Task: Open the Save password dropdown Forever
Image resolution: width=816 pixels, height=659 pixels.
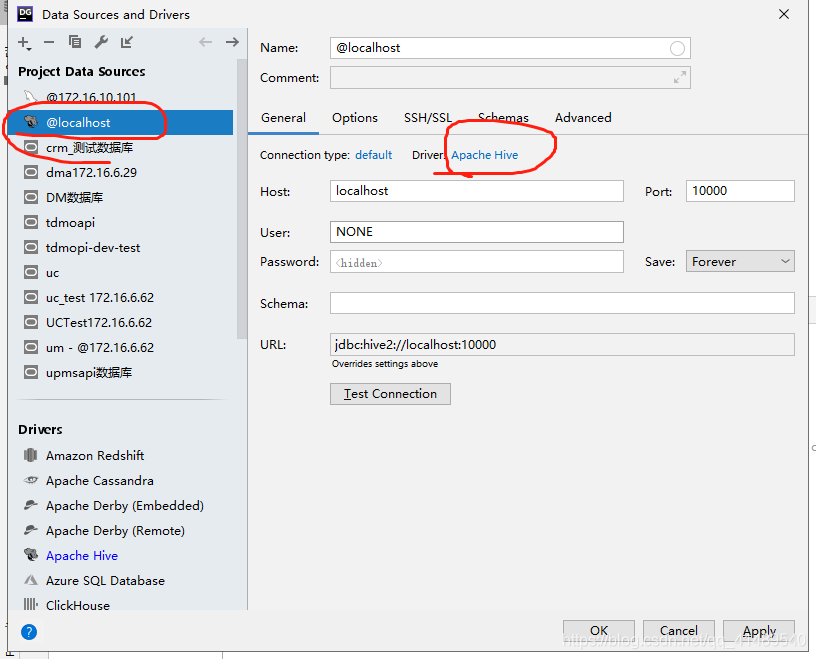Action: (x=740, y=261)
